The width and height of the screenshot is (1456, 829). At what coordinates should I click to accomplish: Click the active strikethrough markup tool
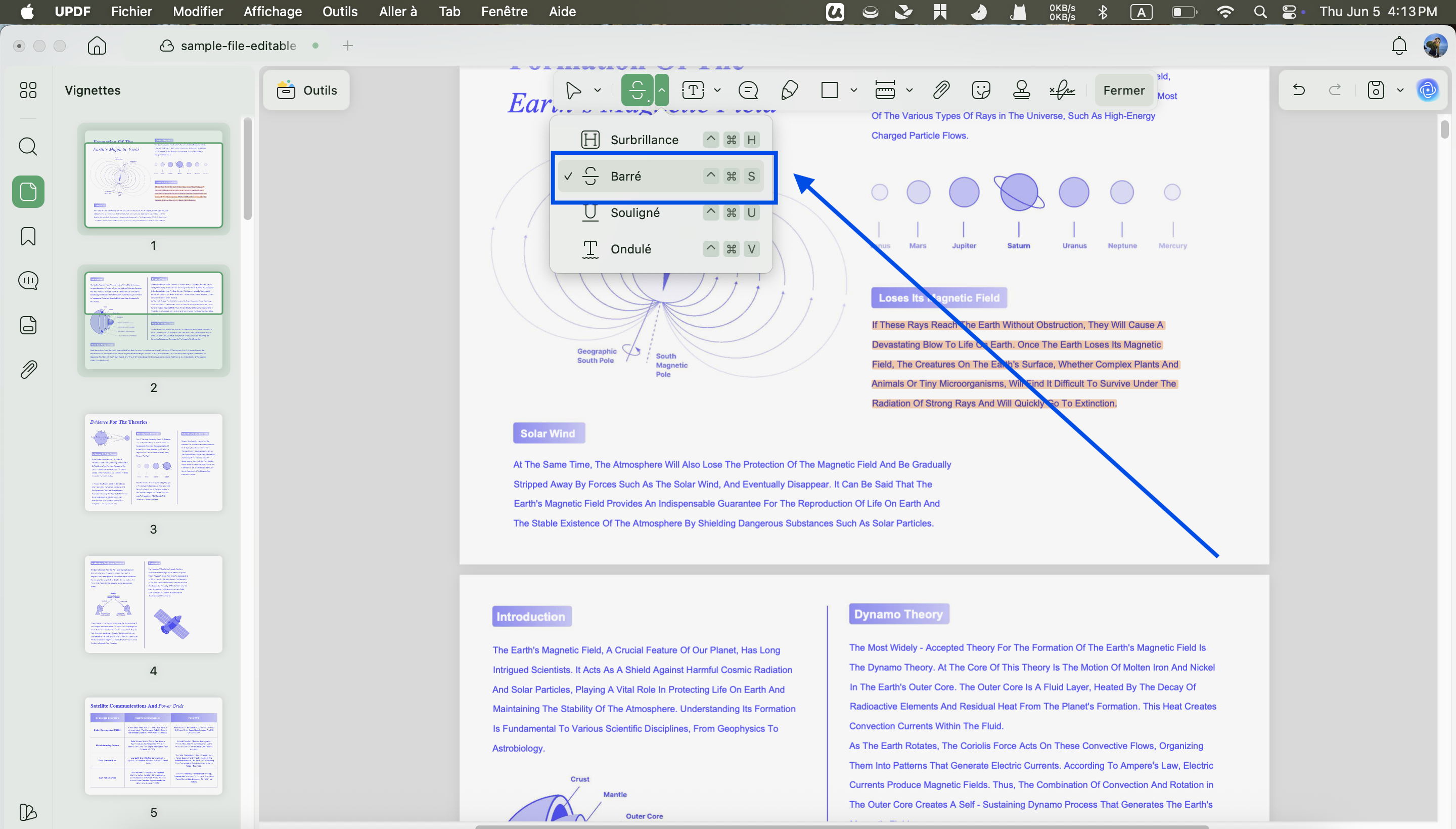click(637, 90)
